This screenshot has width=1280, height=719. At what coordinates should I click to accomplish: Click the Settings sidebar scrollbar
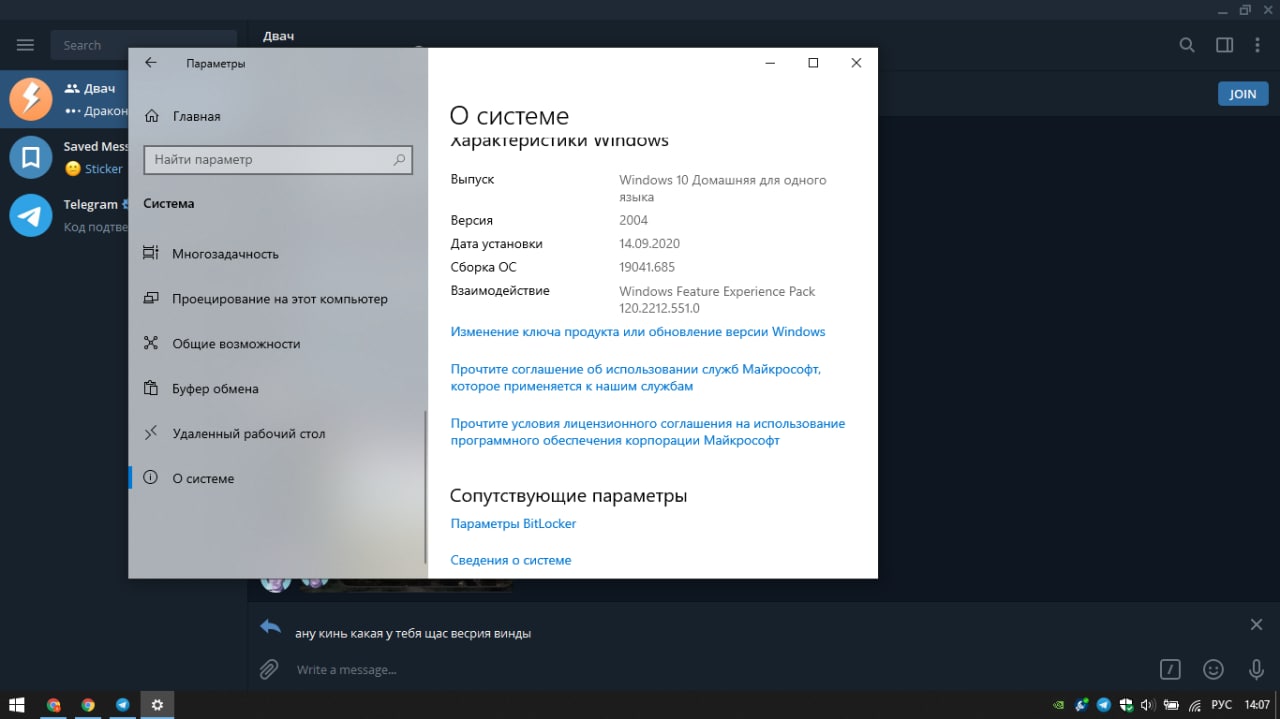[425, 486]
